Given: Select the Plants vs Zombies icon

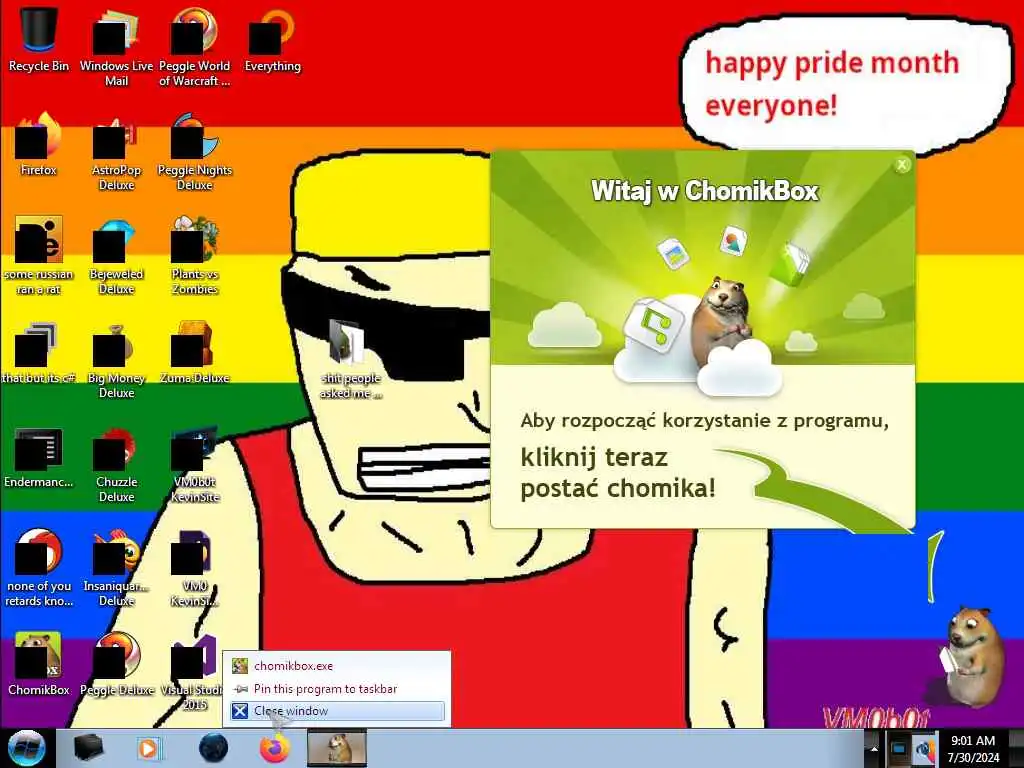Looking at the screenshot, I should pyautogui.click(x=195, y=255).
